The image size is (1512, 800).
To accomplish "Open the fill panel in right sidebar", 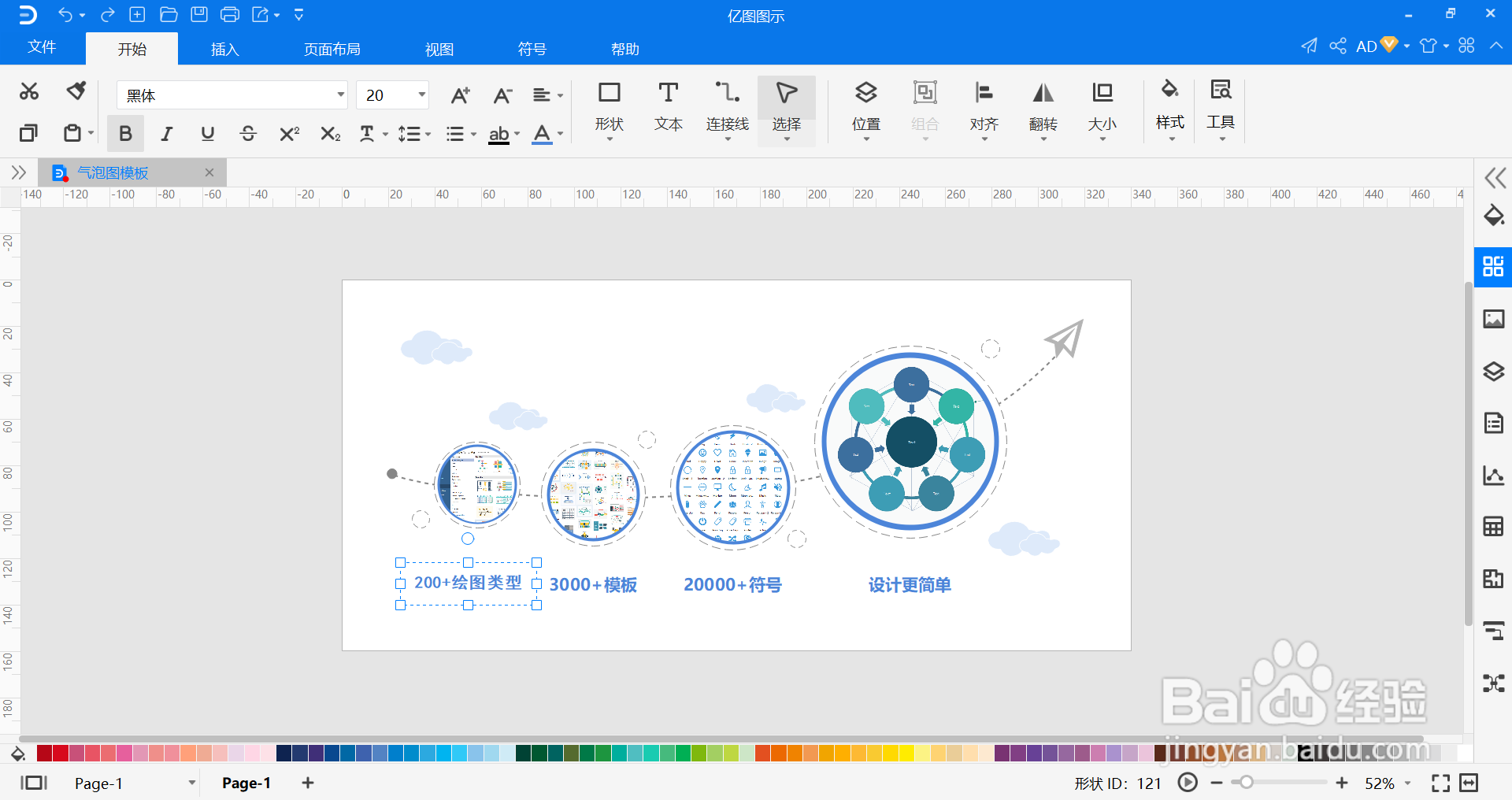I will [x=1494, y=215].
